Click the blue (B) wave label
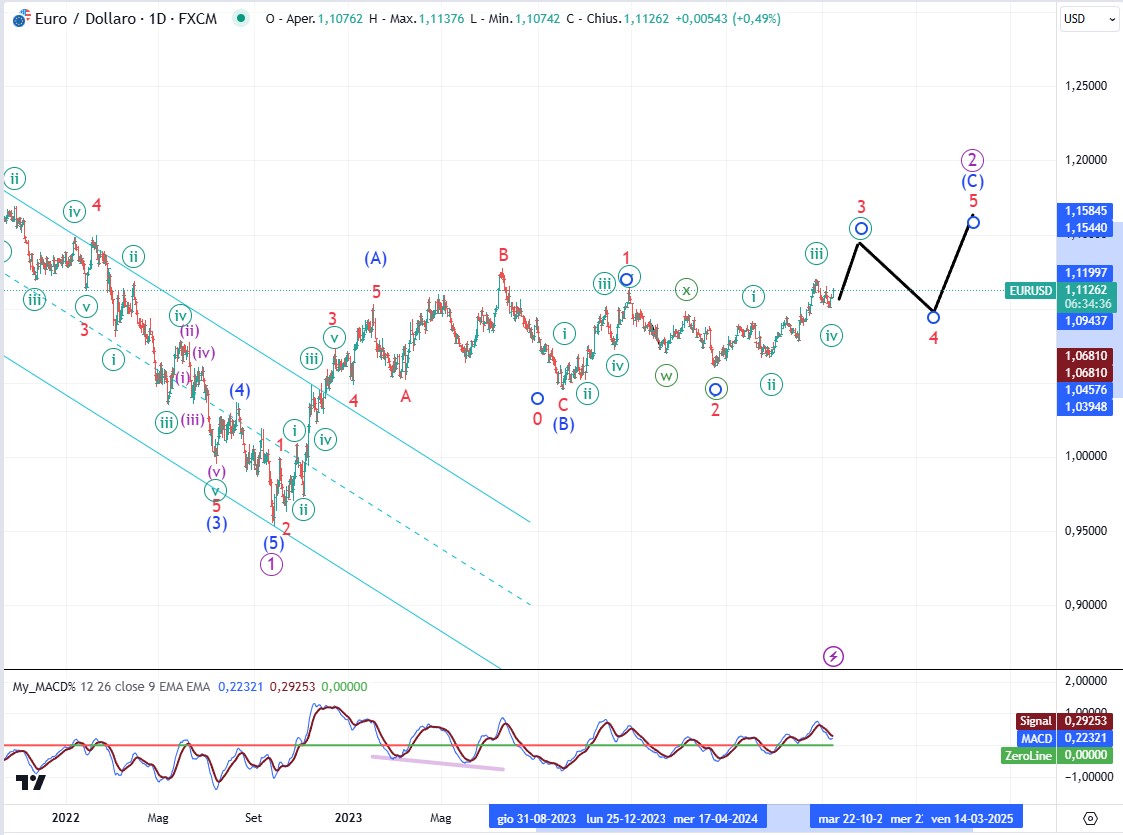Screen dimensions: 1123x835 pyautogui.click(x=563, y=424)
